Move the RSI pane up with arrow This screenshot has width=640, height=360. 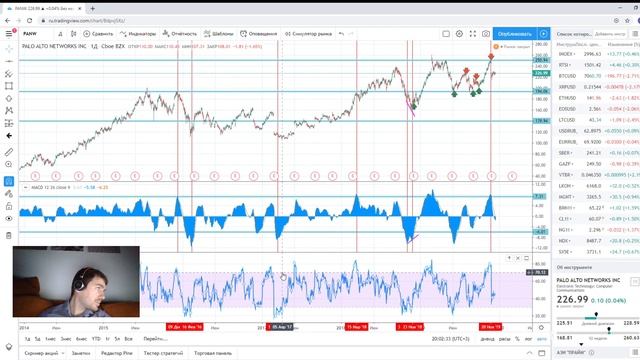coord(509,258)
